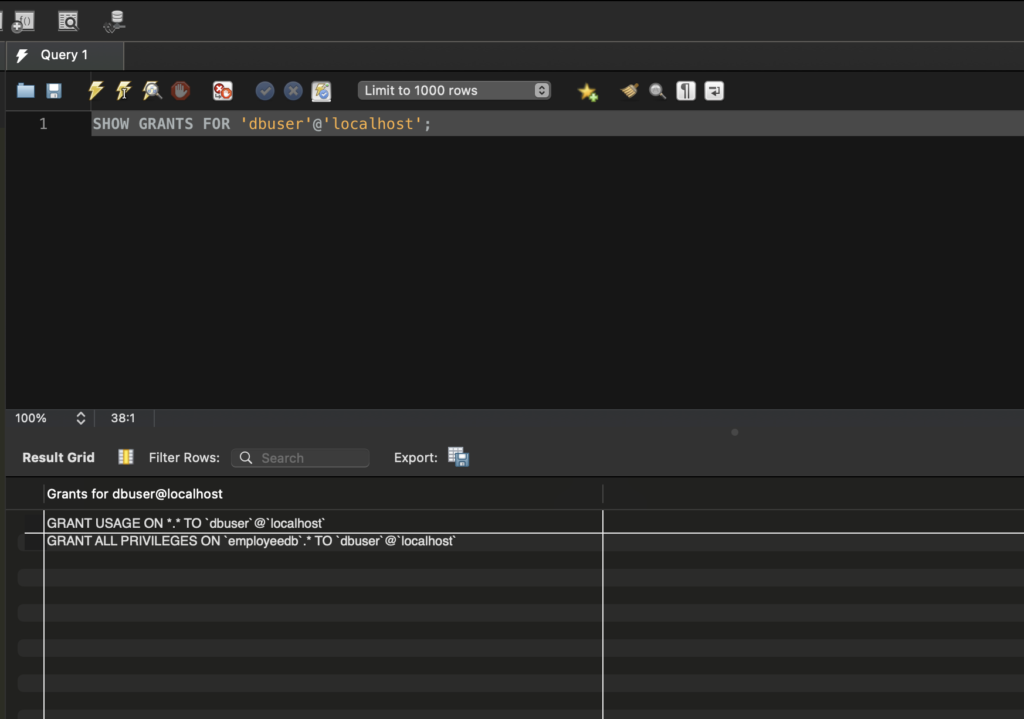1024x719 pixels.
Task: Toggle continue-on-error for script execution
Action: coord(222,91)
